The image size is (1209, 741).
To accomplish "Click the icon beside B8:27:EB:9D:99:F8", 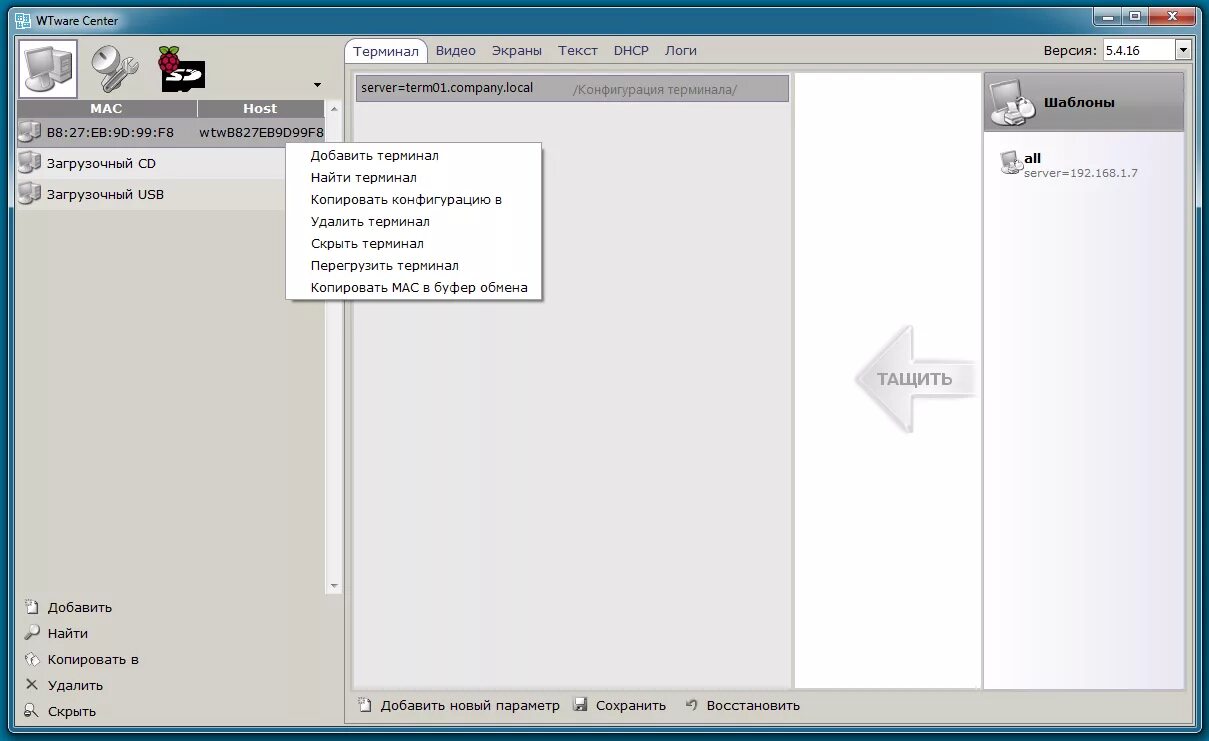I will (x=30, y=131).
